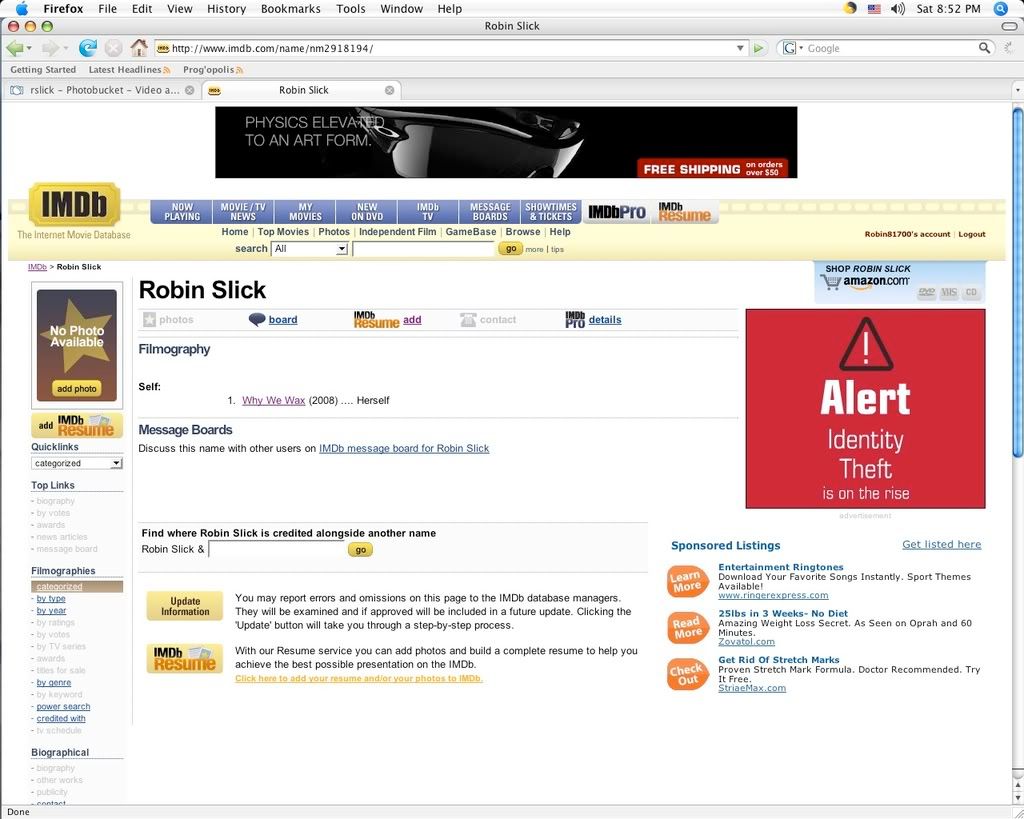Open Spotlight search in the menu bar

click(1000, 8)
